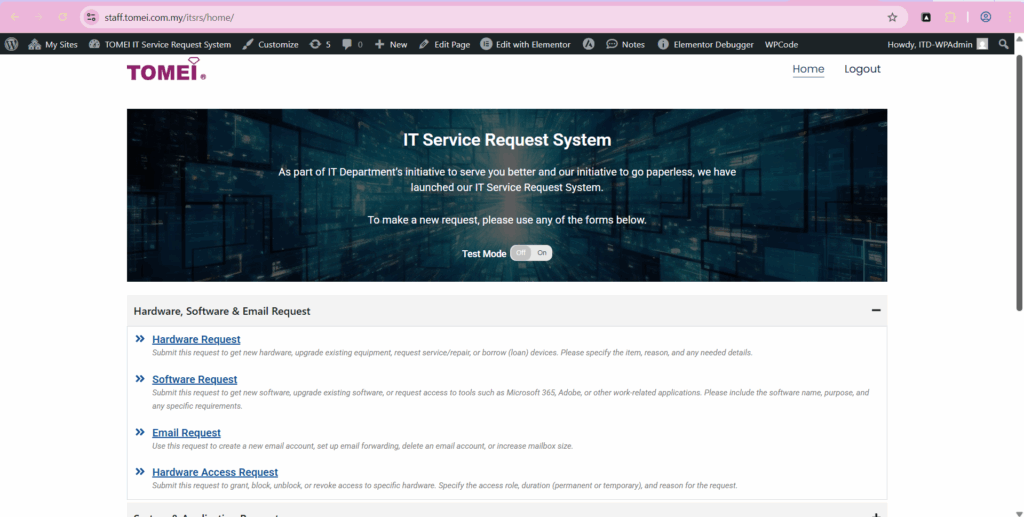Screen dimensions: 1024x517
Task: Open the admin bar search magnifier
Action: (x=1004, y=44)
